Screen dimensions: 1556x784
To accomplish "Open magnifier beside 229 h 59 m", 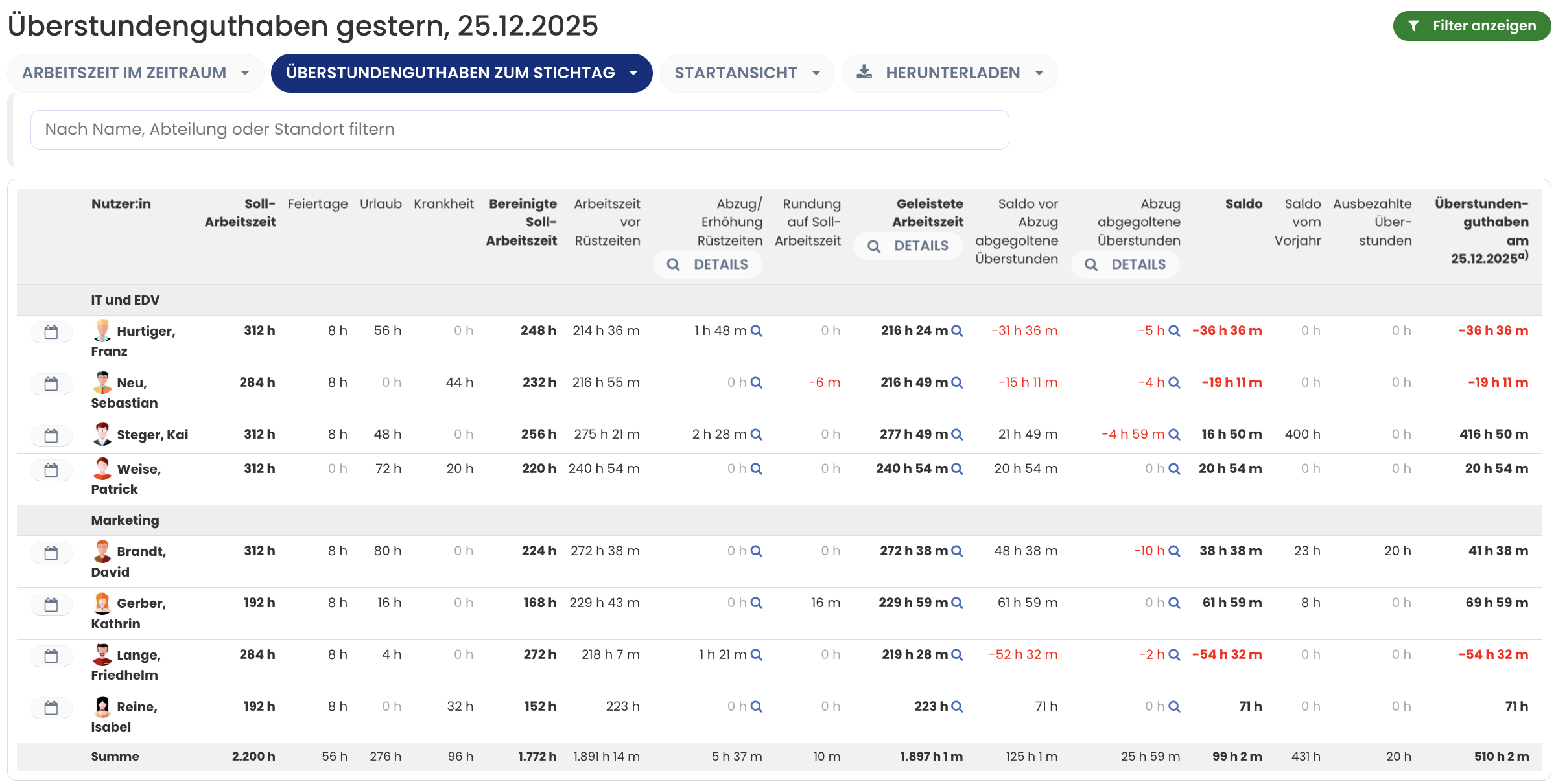I will click(x=957, y=603).
